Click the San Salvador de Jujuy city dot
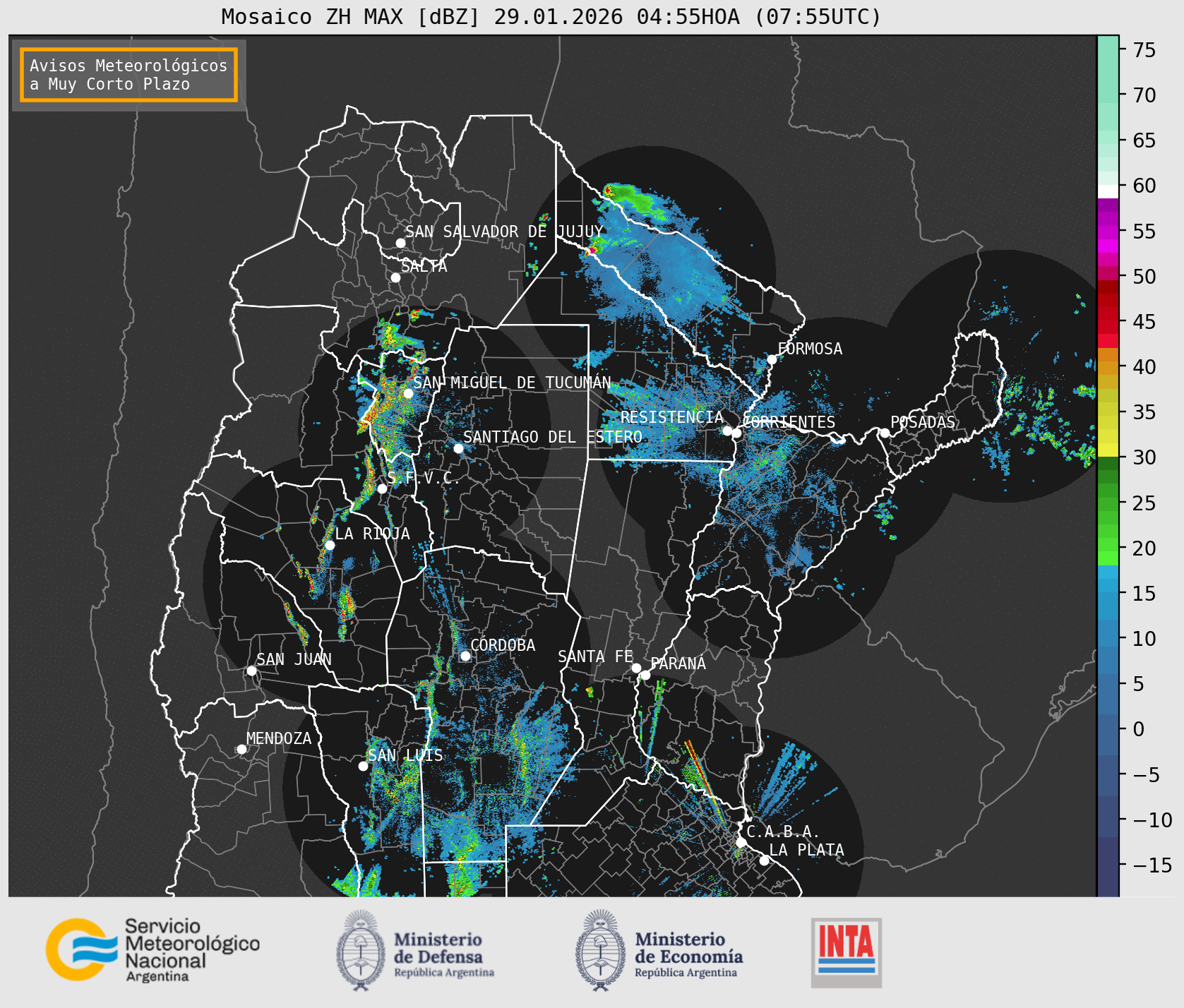Screen dimensions: 1184x1008 pyautogui.click(x=400, y=243)
